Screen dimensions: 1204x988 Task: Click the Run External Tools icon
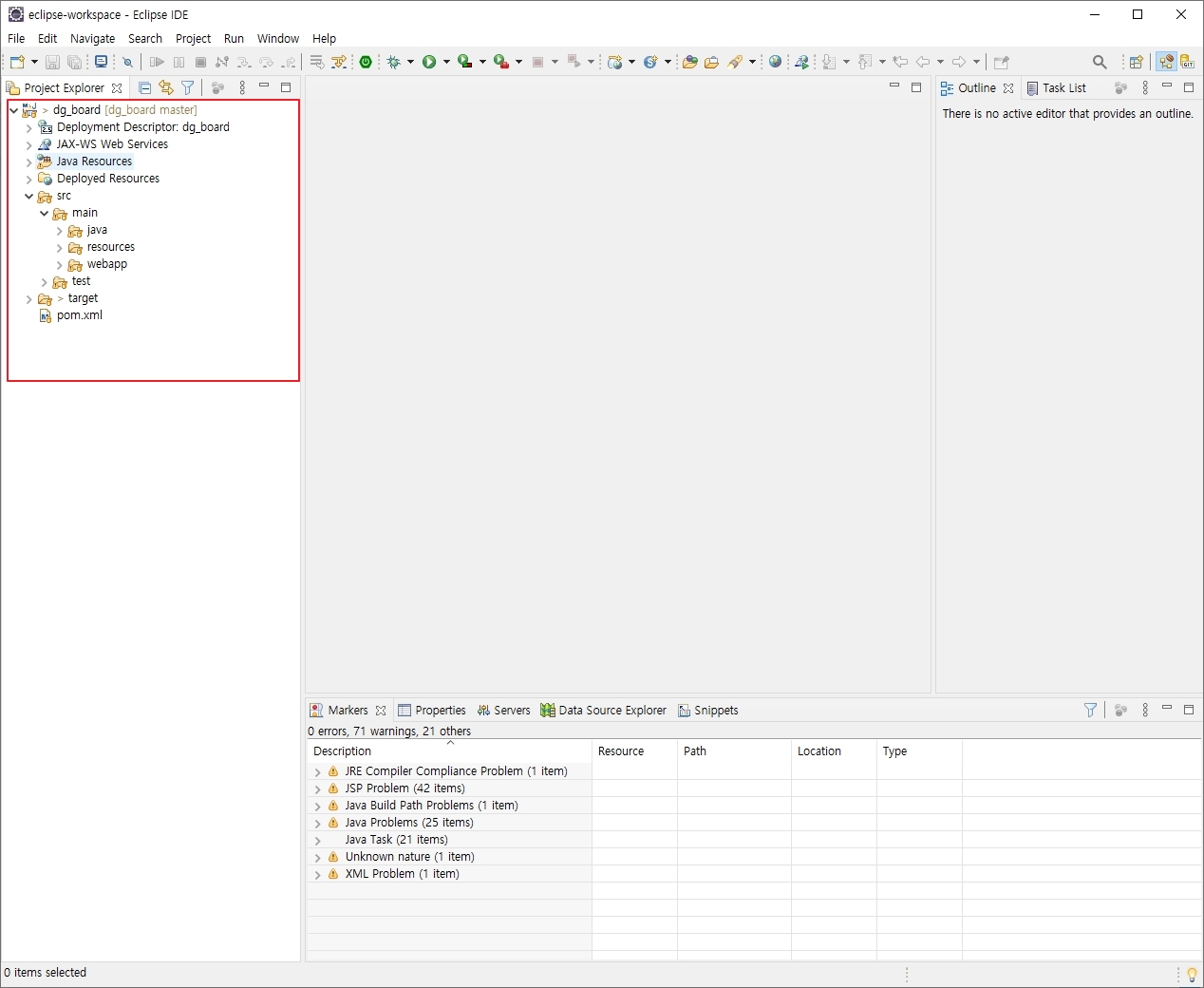500,62
